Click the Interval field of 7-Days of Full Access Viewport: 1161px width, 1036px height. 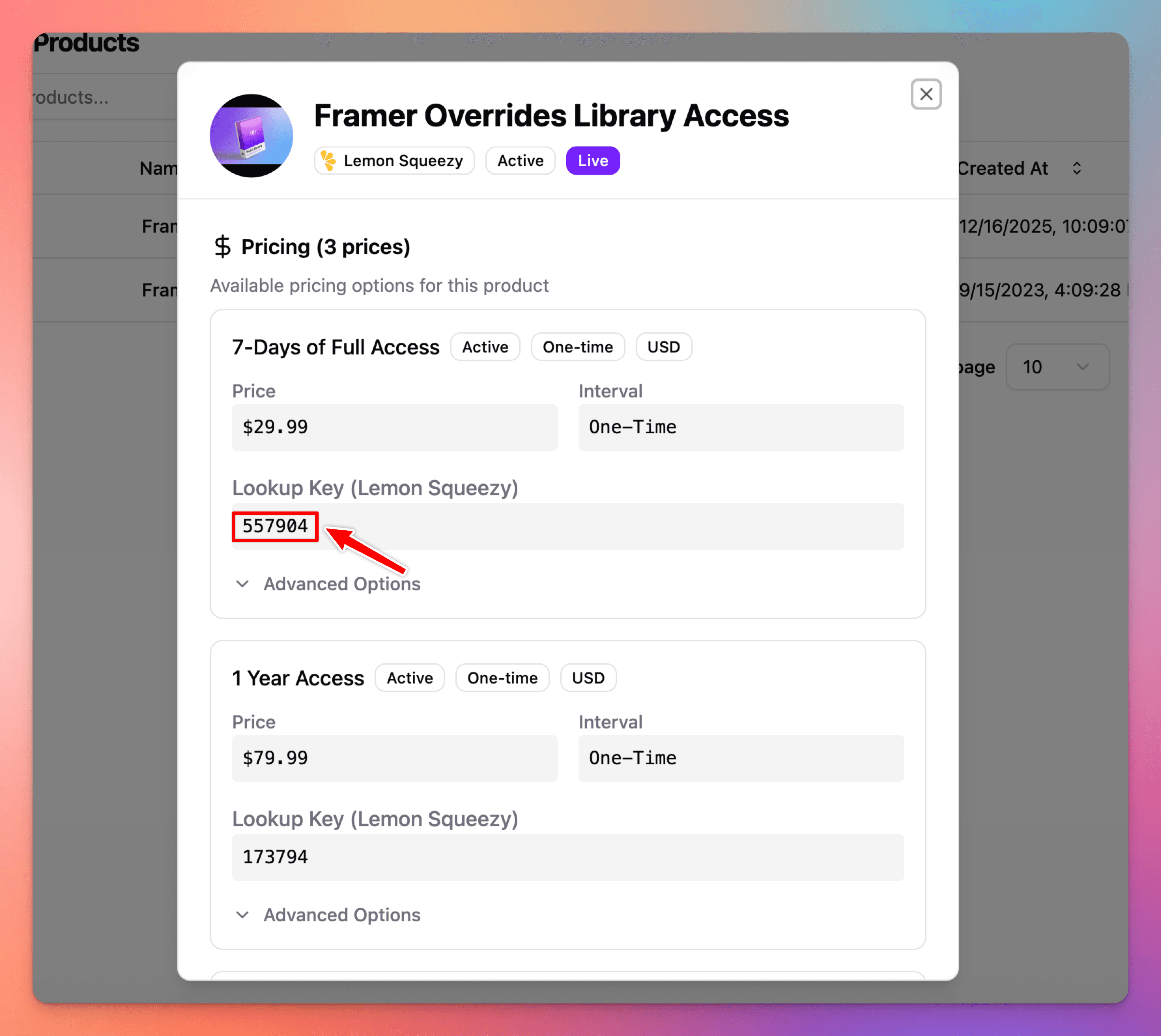click(741, 427)
